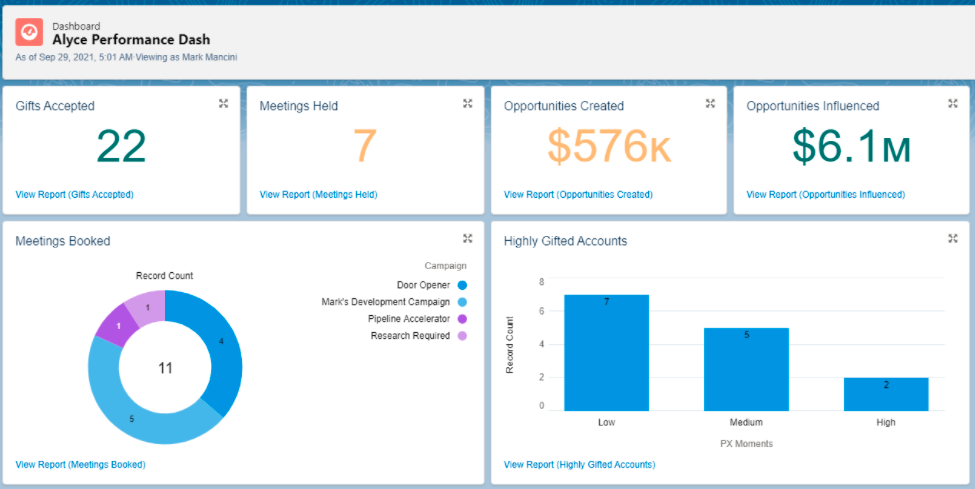Click the $576K Opportunities Created value

(x=609, y=147)
